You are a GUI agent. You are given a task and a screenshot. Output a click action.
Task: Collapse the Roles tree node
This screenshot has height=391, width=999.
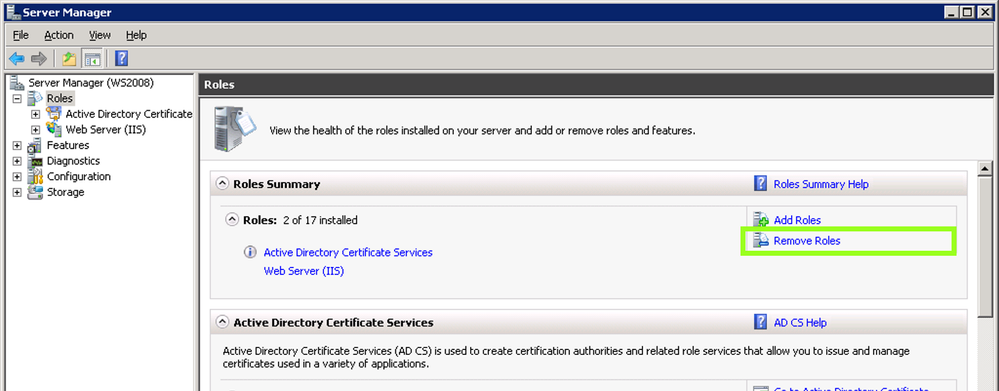click(x=17, y=99)
